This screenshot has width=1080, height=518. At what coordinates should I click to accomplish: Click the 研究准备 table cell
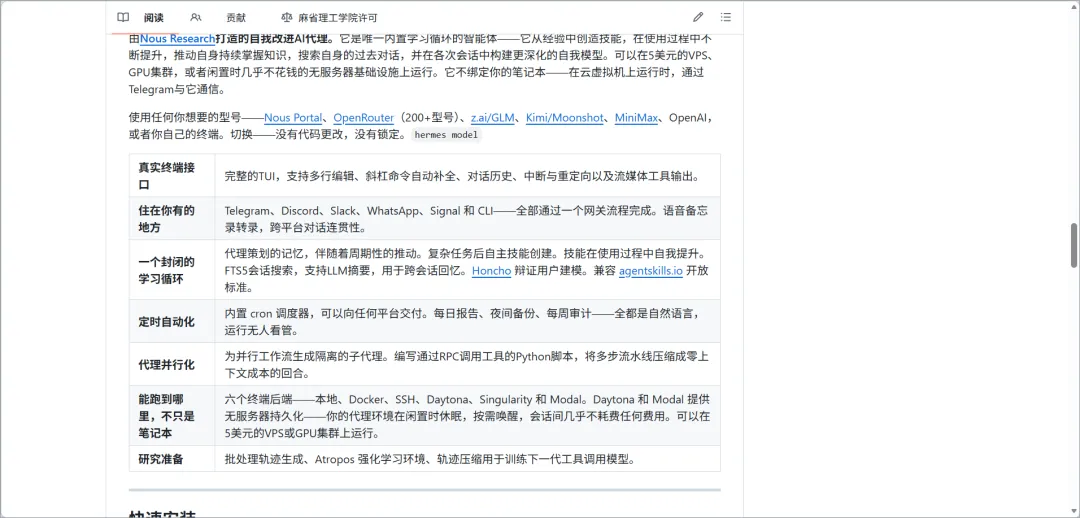(x=172, y=459)
